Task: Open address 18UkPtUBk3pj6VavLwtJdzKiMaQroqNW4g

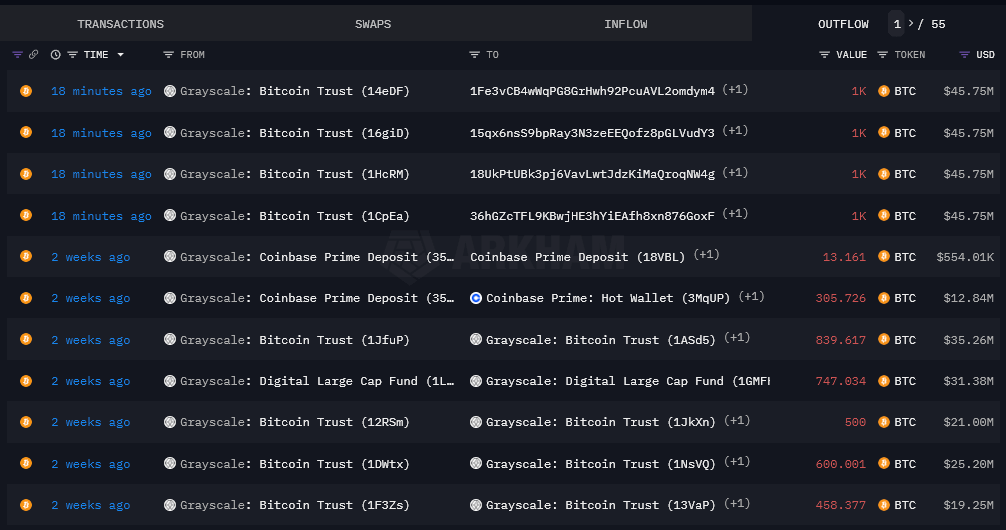Action: point(592,174)
